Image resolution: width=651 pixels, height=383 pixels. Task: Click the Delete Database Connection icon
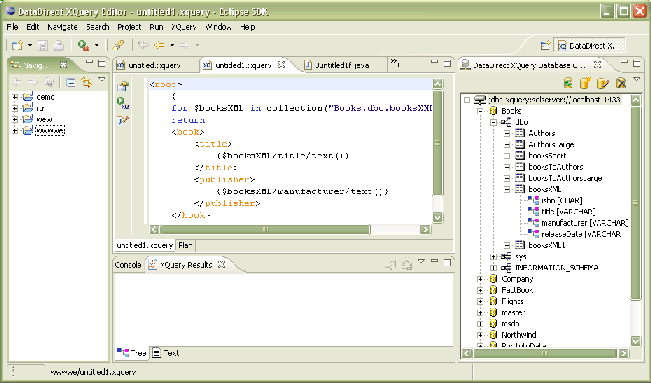621,83
